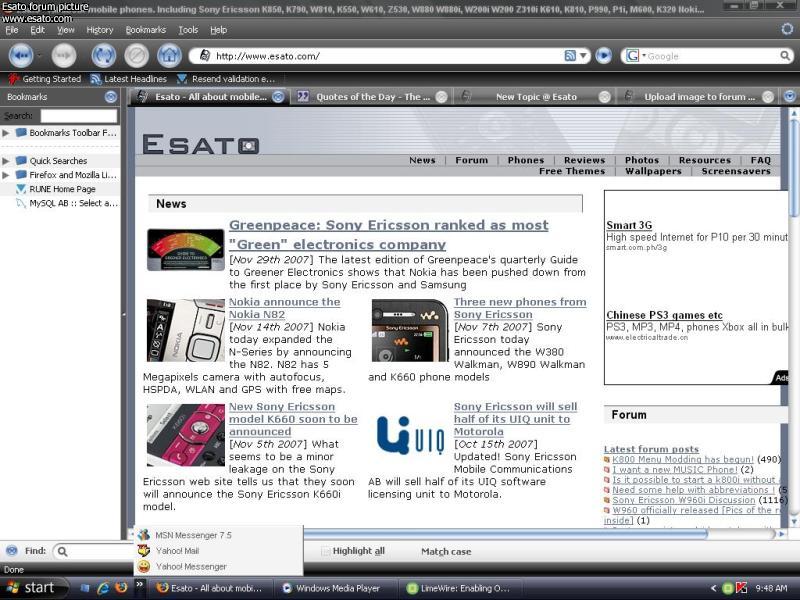Open K800 Menu Modding forum post
800x600 pixels.
(683, 460)
